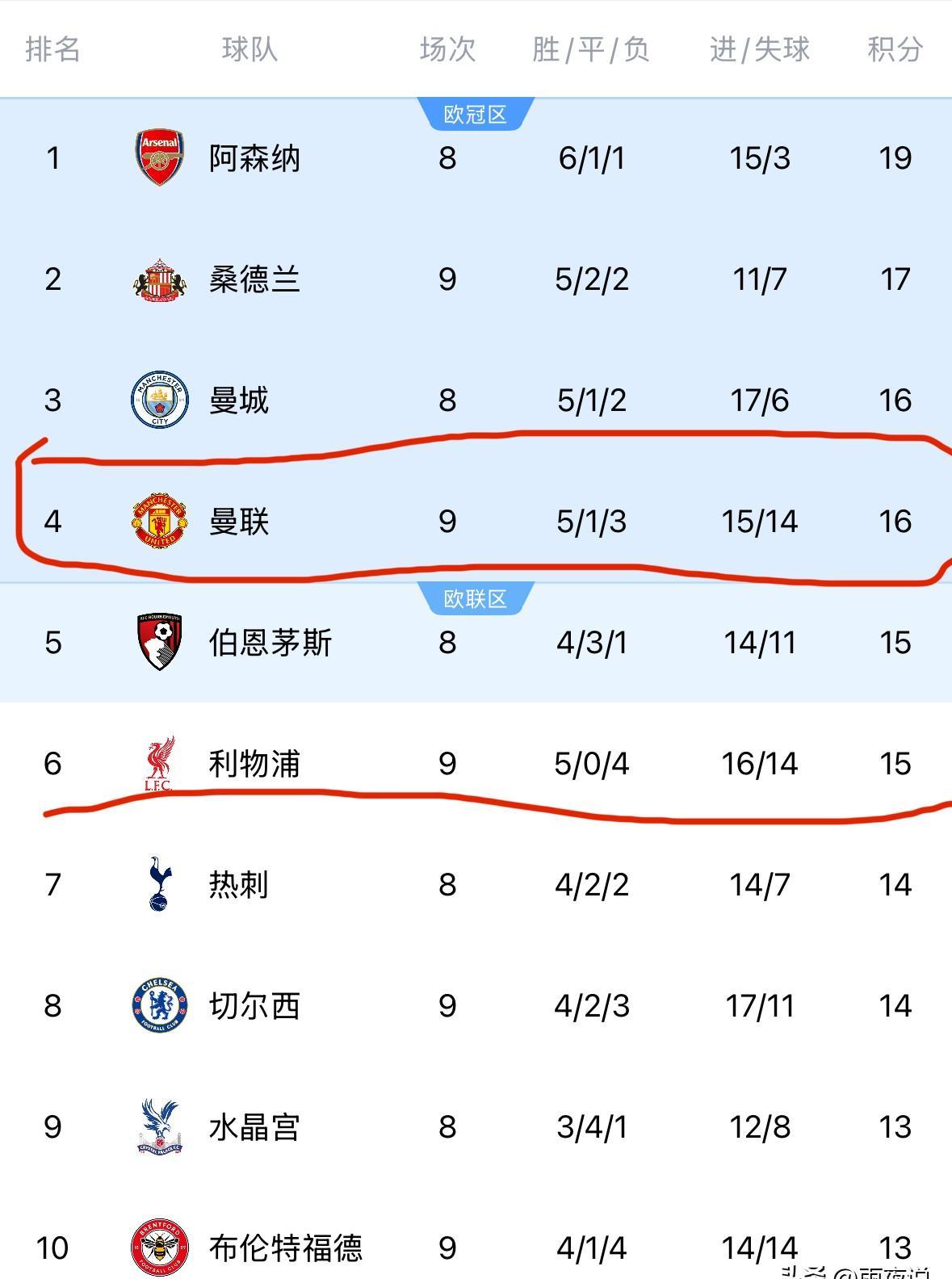Tap the Bournemouth club badge
952x1279 pixels.
click(160, 642)
